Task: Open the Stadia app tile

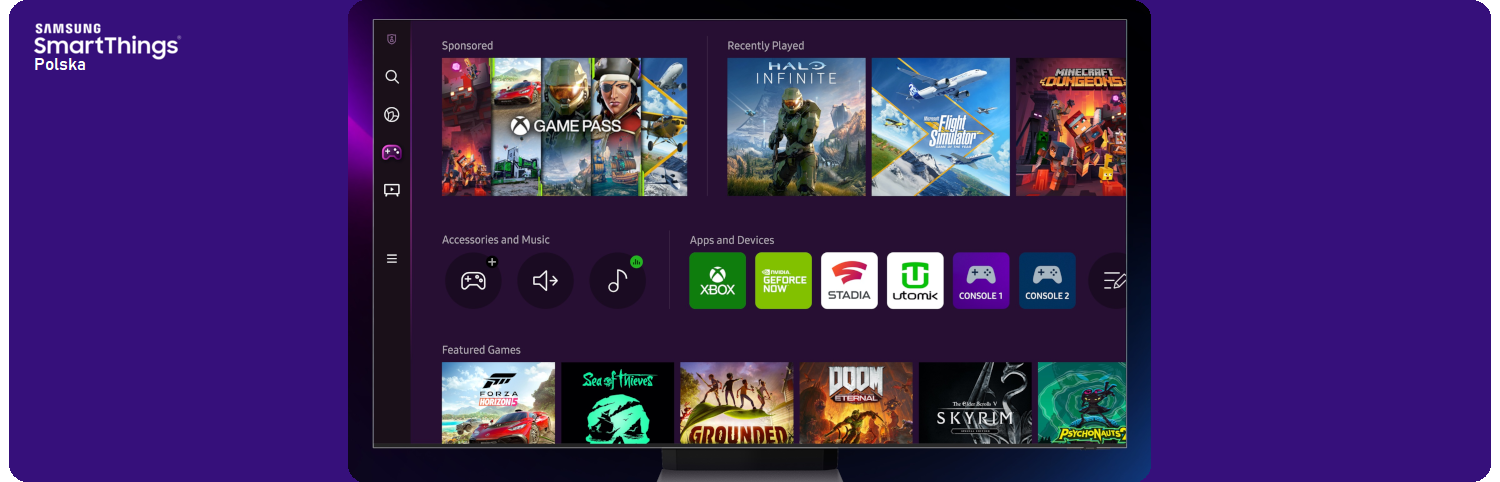Action: (849, 281)
